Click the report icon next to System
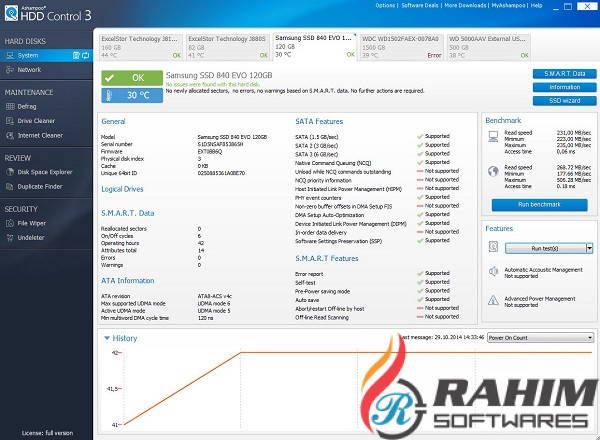The image size is (600, 440). pos(76,55)
